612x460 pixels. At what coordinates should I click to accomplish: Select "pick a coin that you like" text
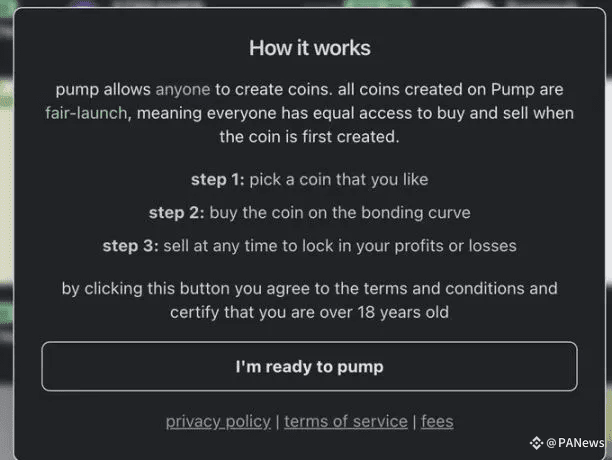(x=339, y=180)
